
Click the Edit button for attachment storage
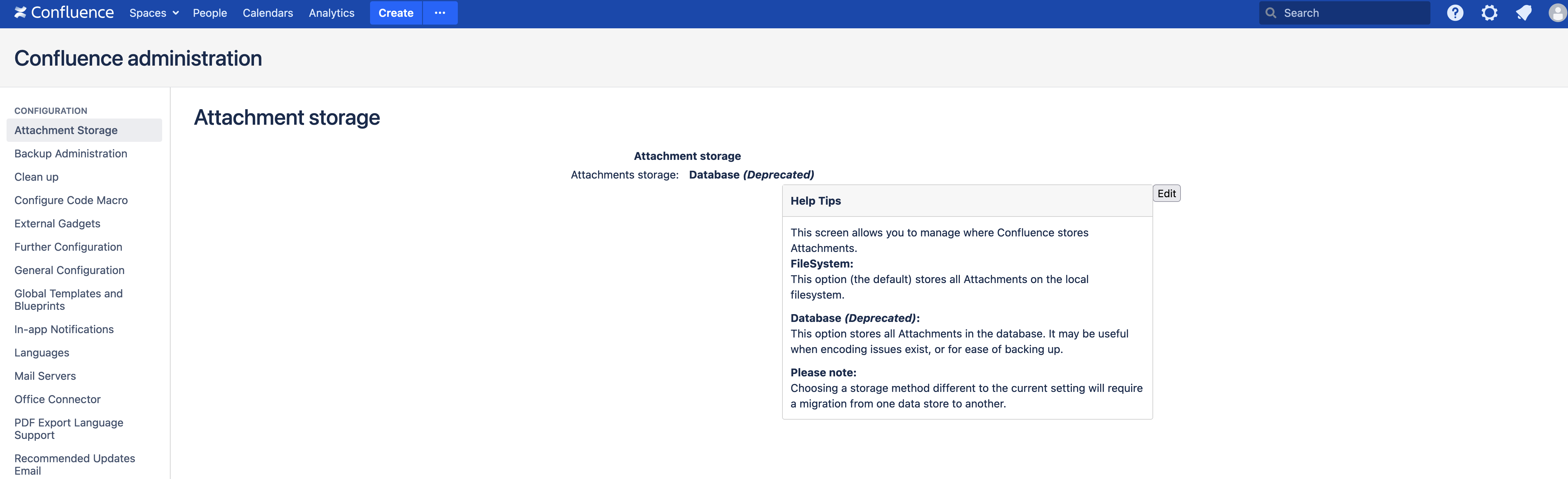tap(1166, 193)
